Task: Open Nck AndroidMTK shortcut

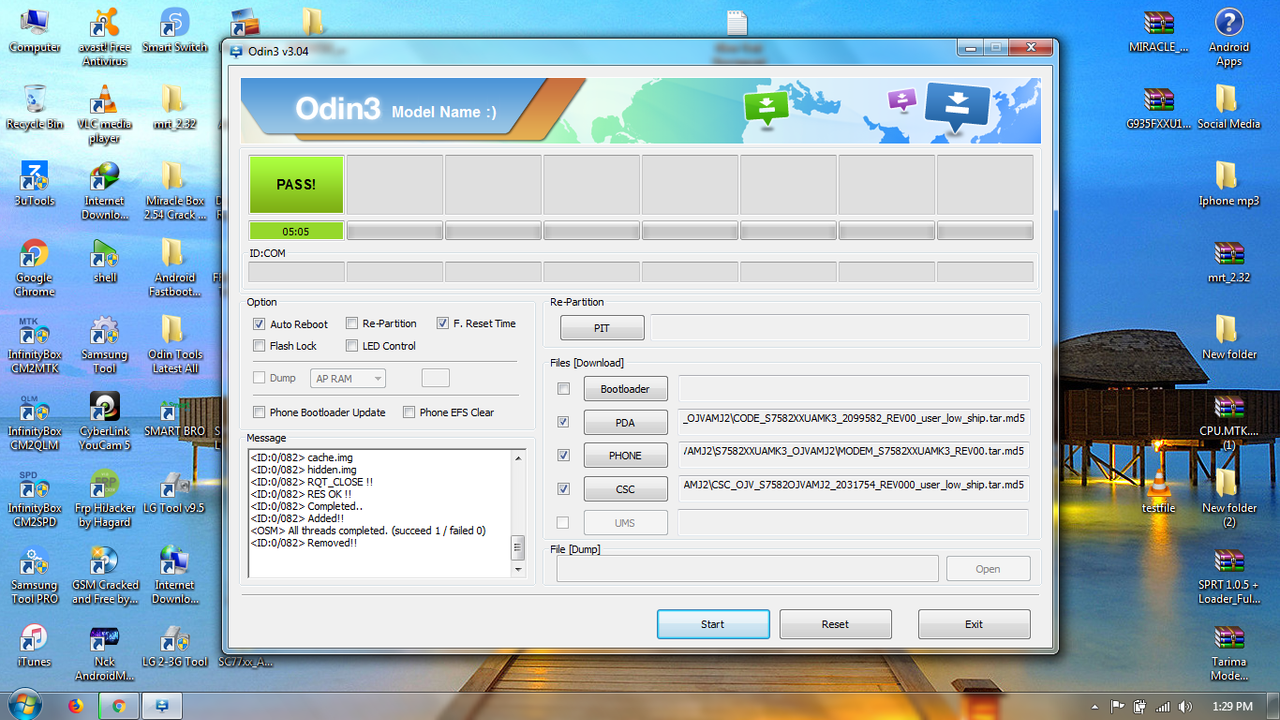Action: tap(104, 652)
